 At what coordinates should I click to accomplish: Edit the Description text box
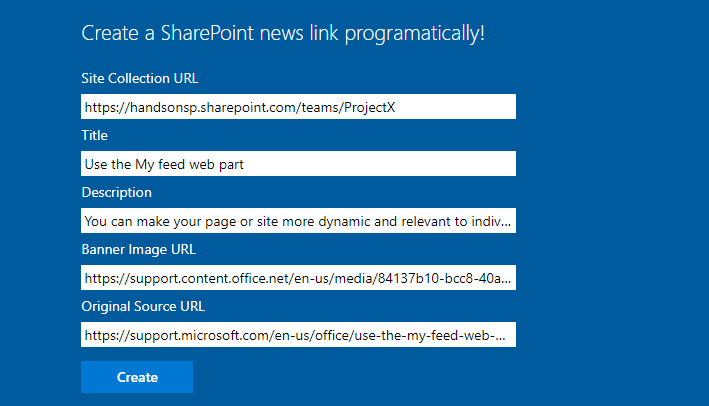click(298, 221)
